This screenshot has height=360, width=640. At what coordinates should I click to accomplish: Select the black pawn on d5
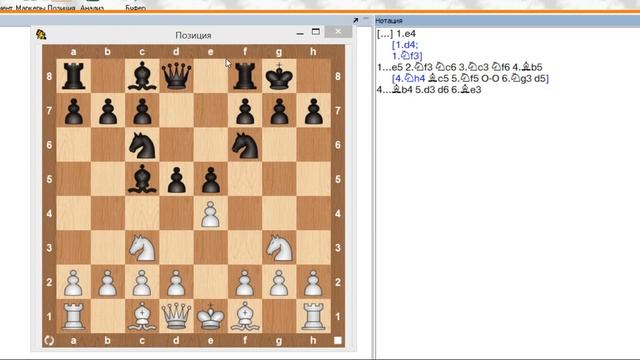coord(176,179)
